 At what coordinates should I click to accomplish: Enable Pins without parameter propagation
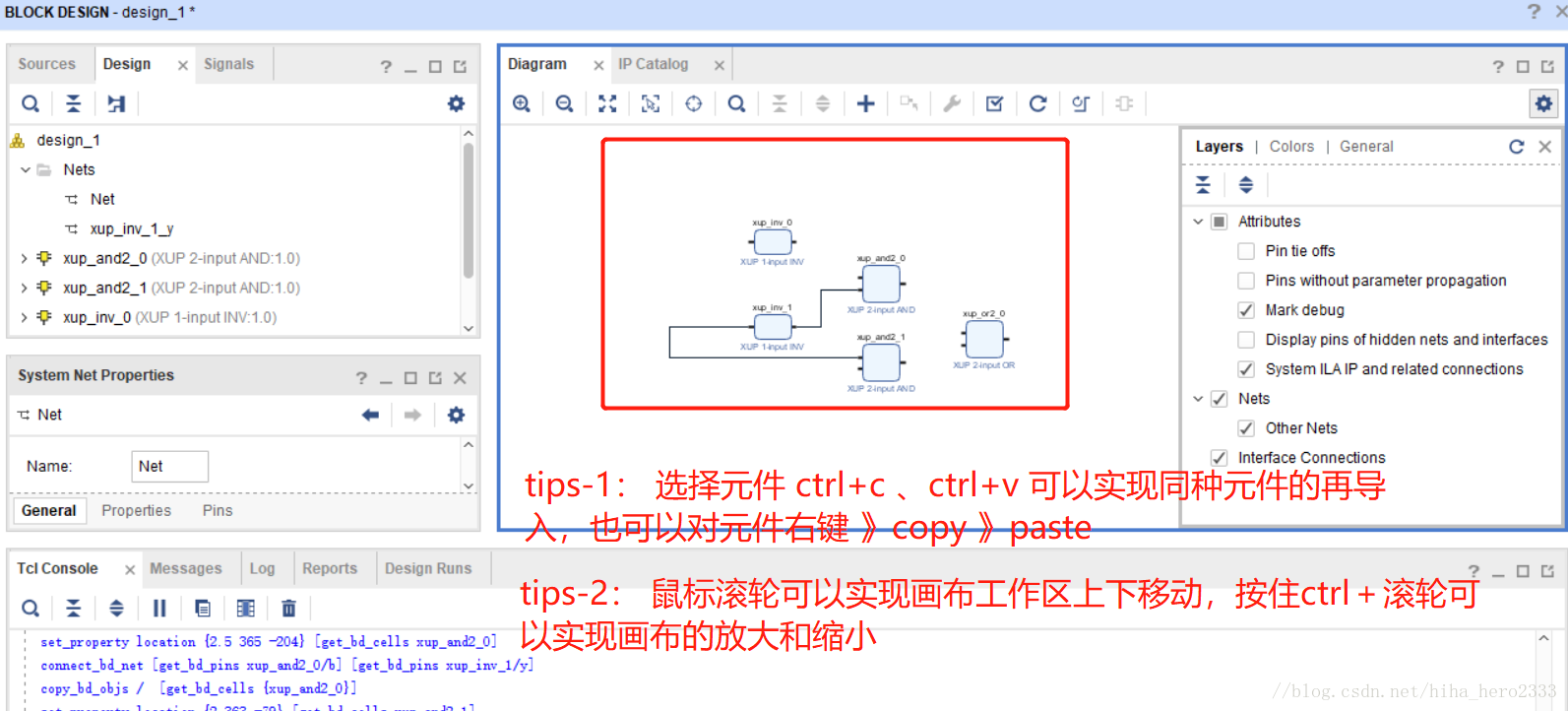point(1246,281)
